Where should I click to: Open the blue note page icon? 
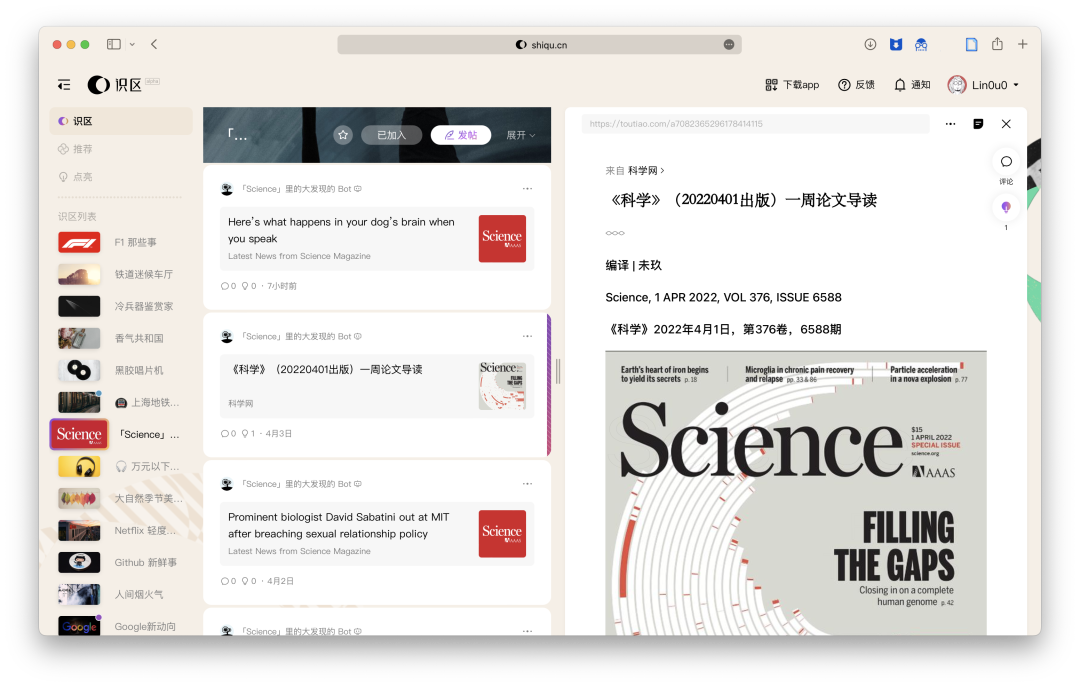tap(971, 44)
